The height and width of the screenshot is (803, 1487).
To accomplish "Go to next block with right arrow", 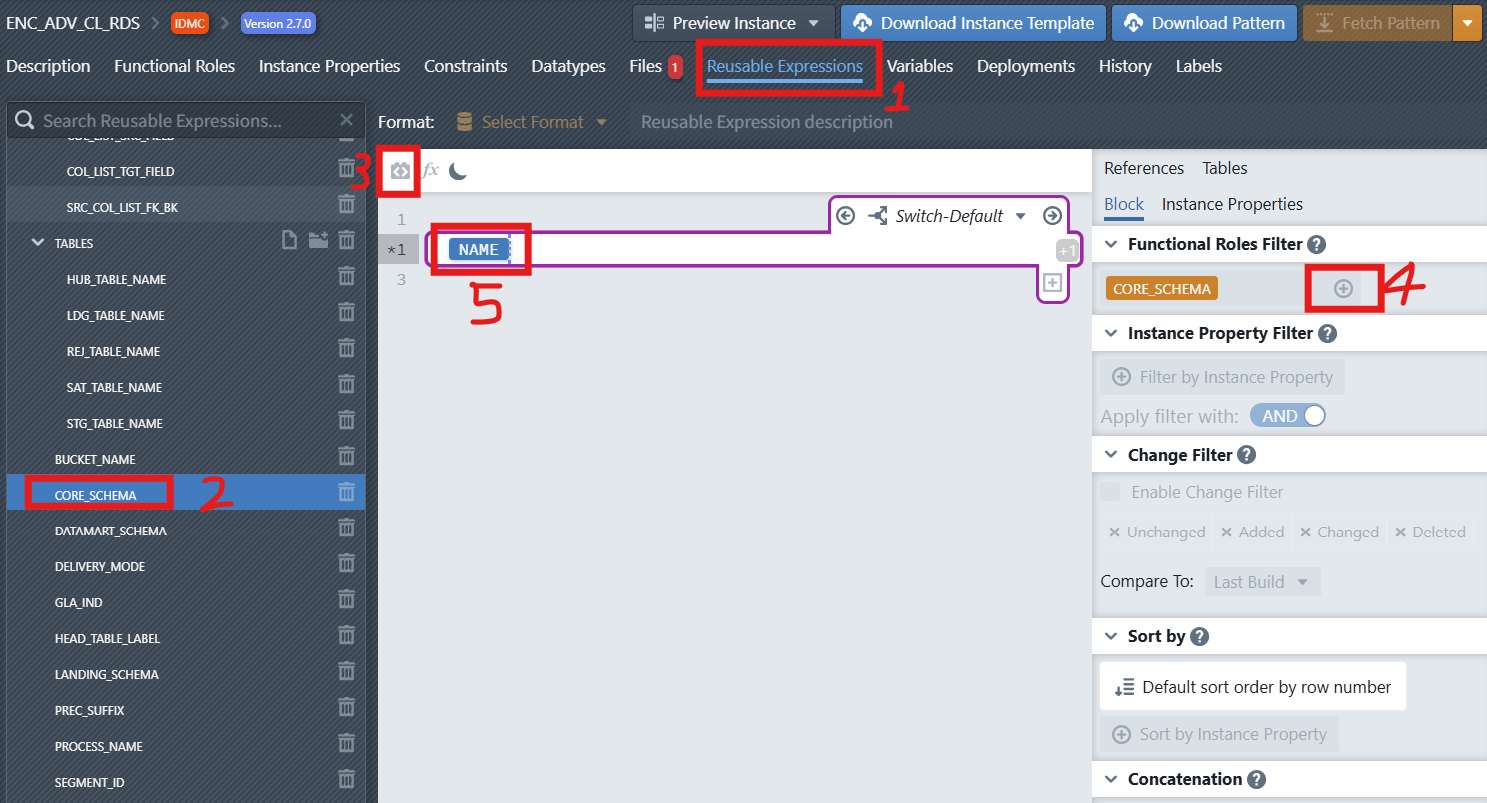I will [1052, 216].
